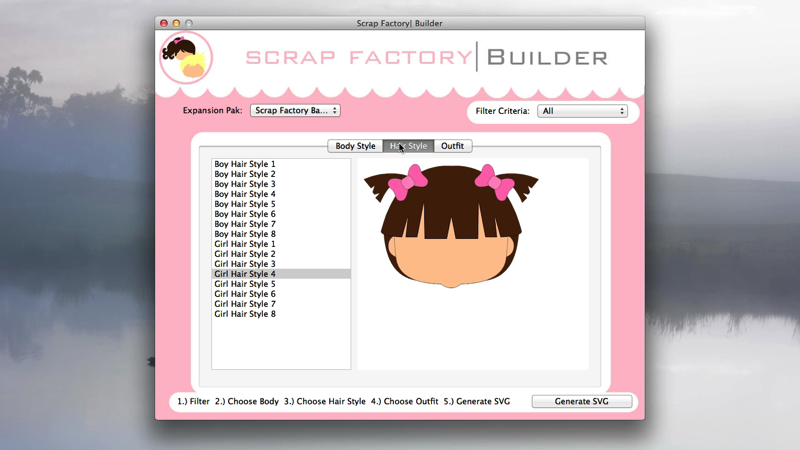Click the Scrap Factory logo icon
Image resolution: width=800 pixels, height=450 pixels.
tap(186, 57)
